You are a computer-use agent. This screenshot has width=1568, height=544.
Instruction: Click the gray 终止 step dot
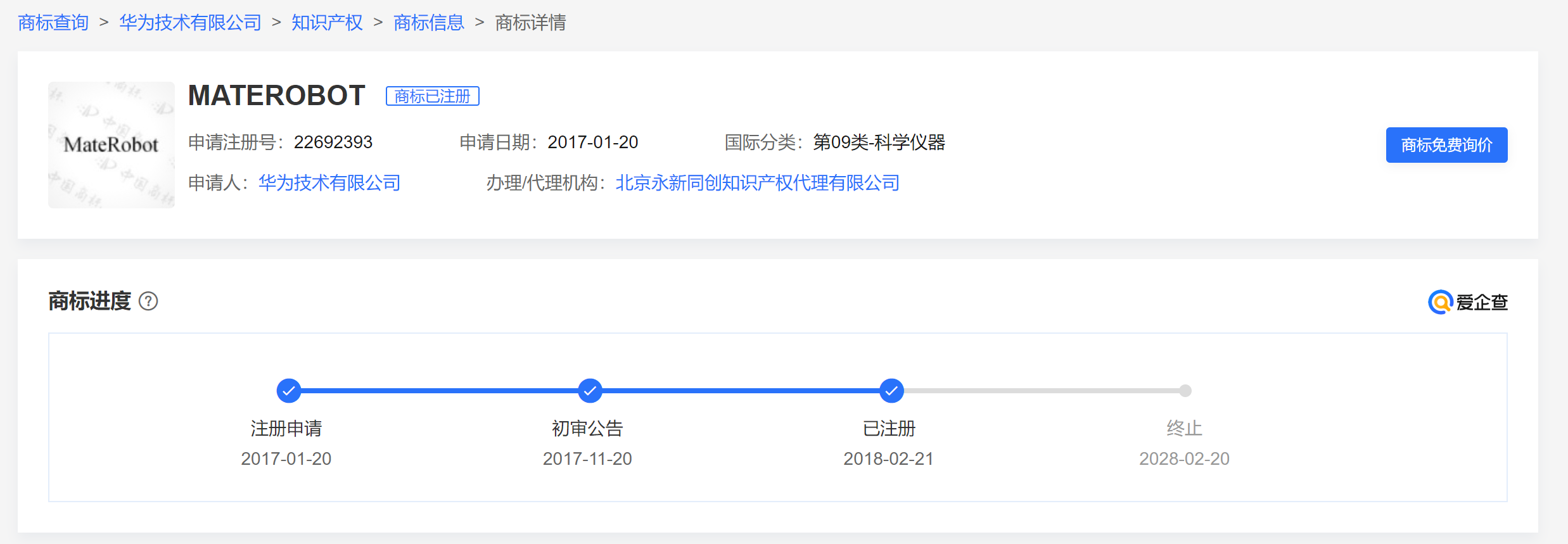click(1185, 391)
